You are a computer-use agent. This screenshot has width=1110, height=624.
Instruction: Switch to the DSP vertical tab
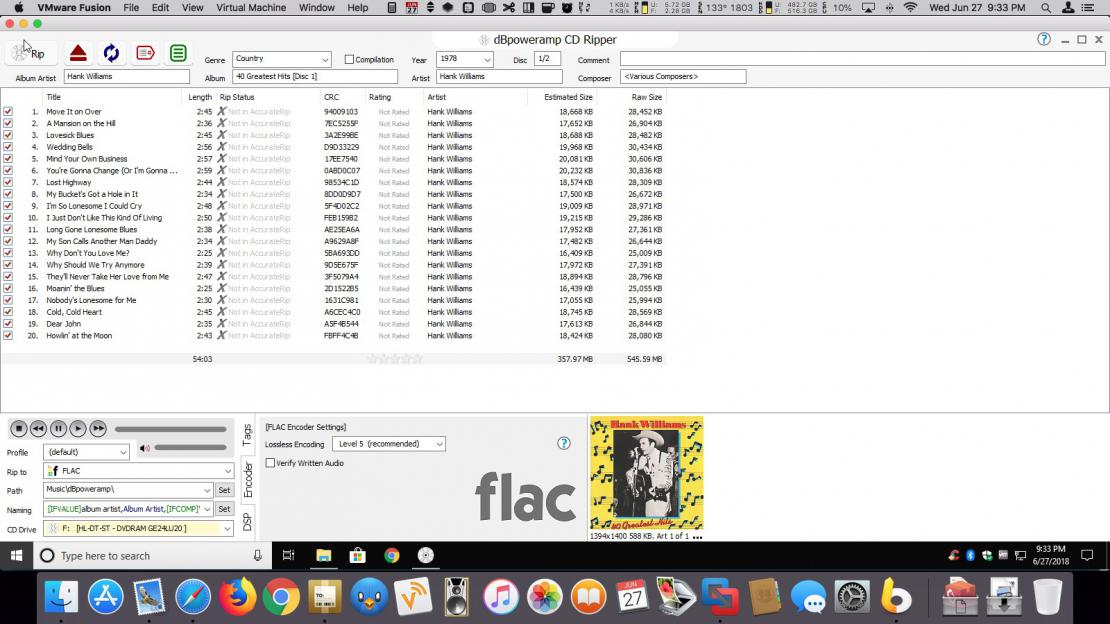247,521
